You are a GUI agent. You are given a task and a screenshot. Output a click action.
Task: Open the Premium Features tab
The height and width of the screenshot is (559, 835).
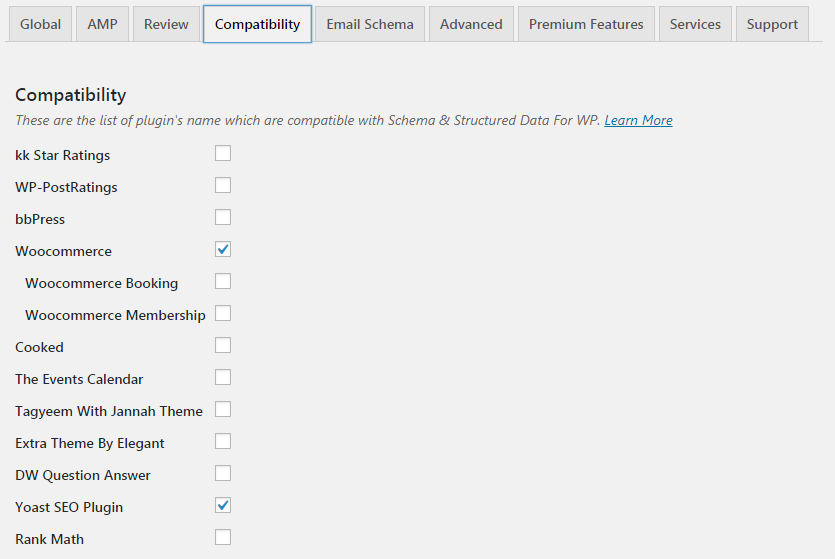(586, 24)
